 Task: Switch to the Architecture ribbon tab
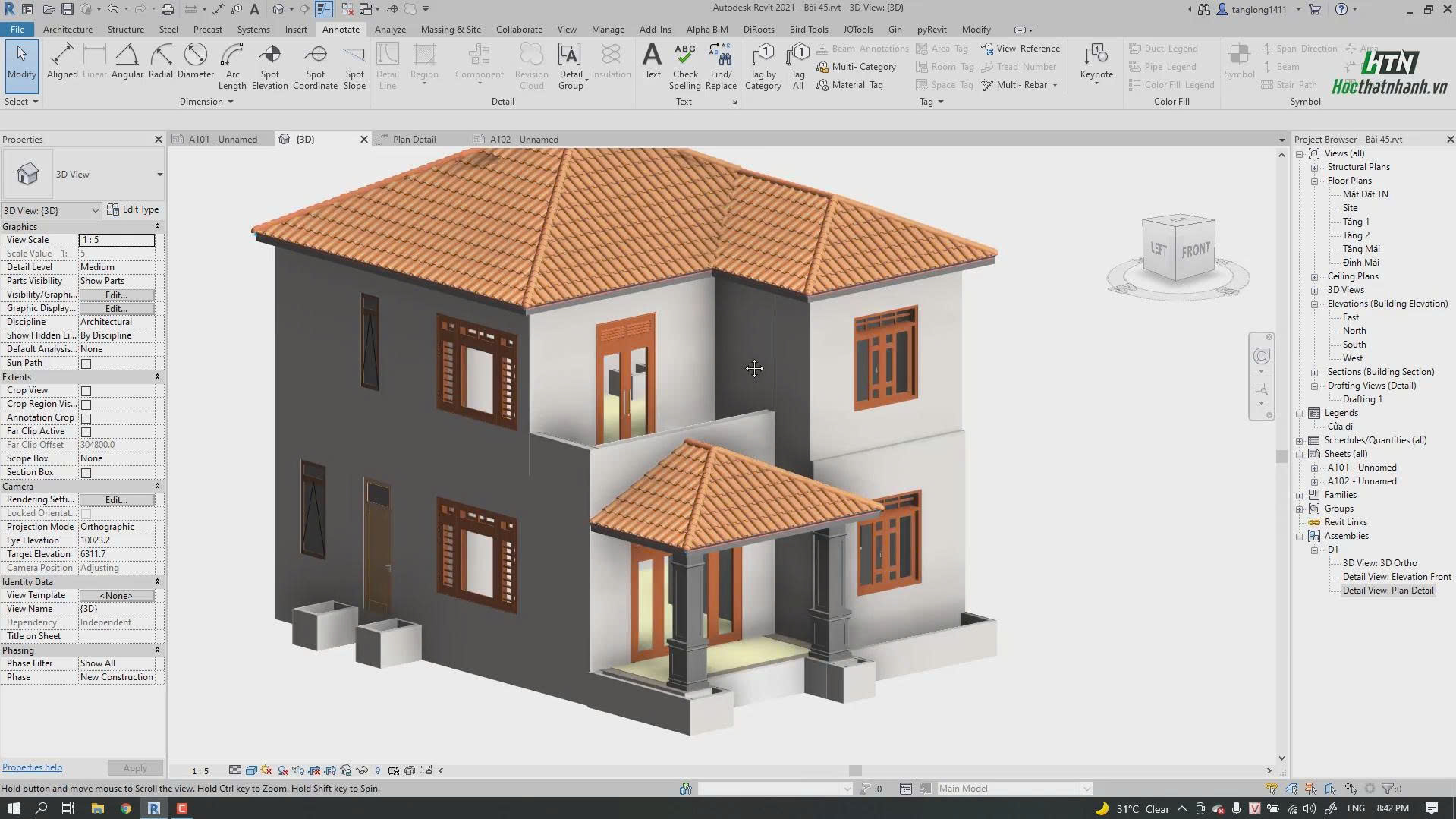68,29
